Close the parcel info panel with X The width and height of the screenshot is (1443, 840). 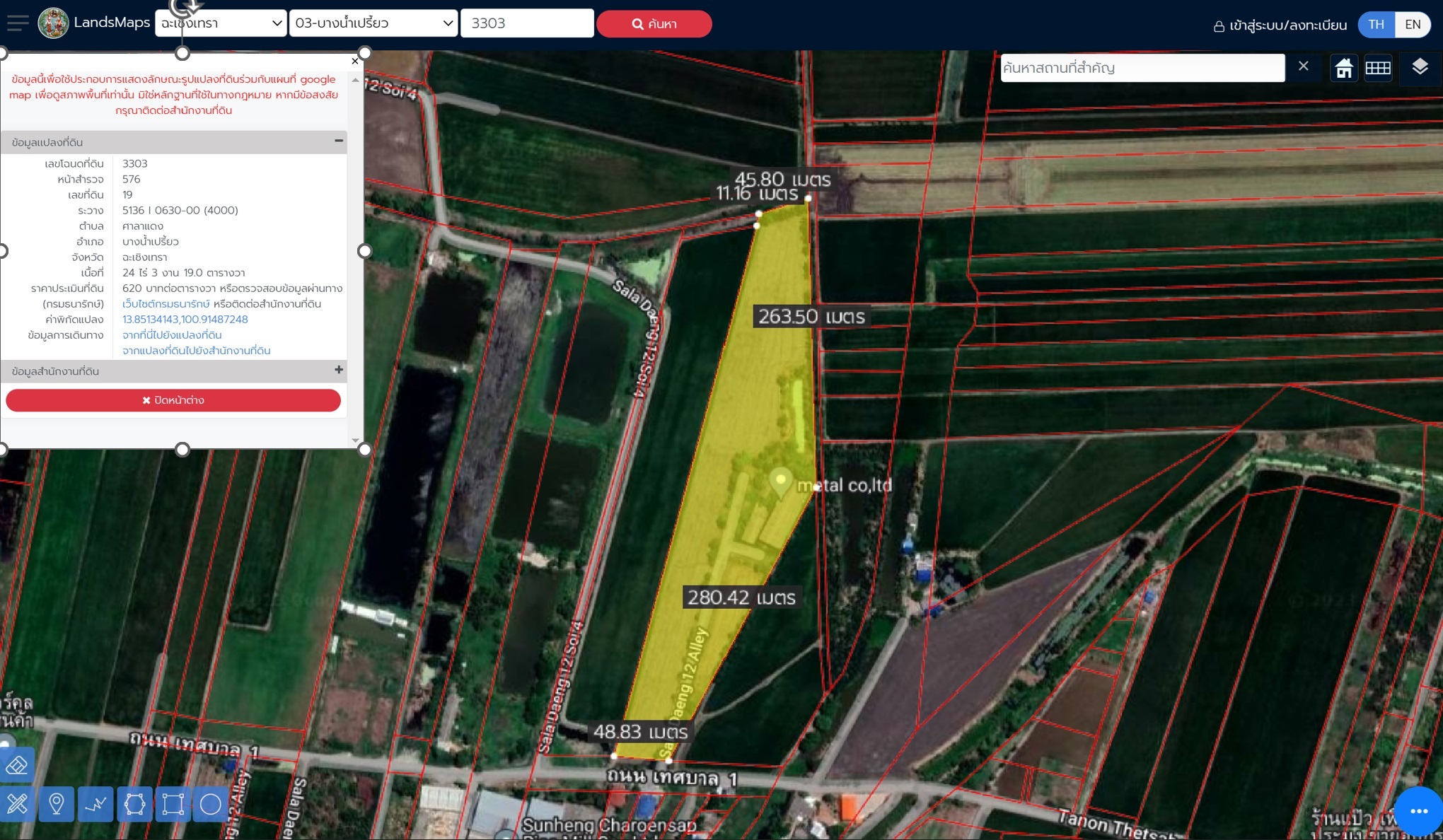355,61
